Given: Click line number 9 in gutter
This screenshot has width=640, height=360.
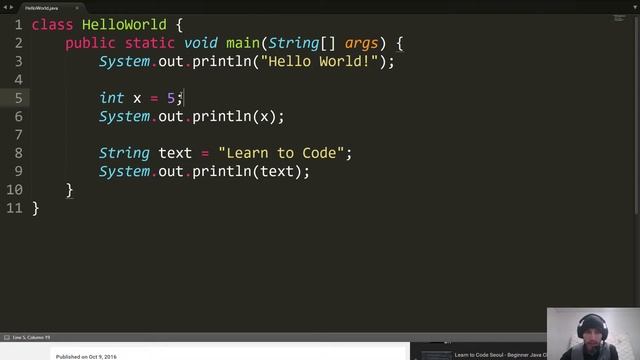Looking at the screenshot, I should (x=18, y=171).
